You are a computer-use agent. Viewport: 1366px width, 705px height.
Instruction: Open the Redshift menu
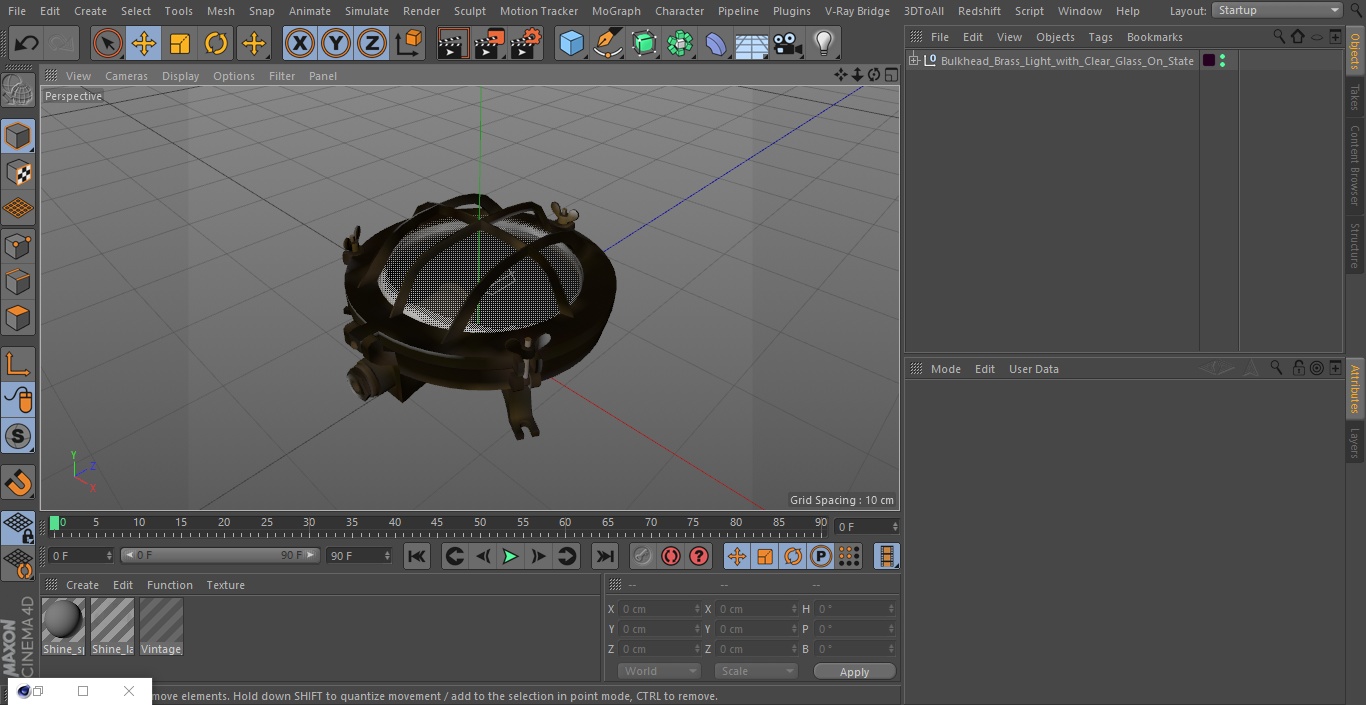pyautogui.click(x=979, y=11)
